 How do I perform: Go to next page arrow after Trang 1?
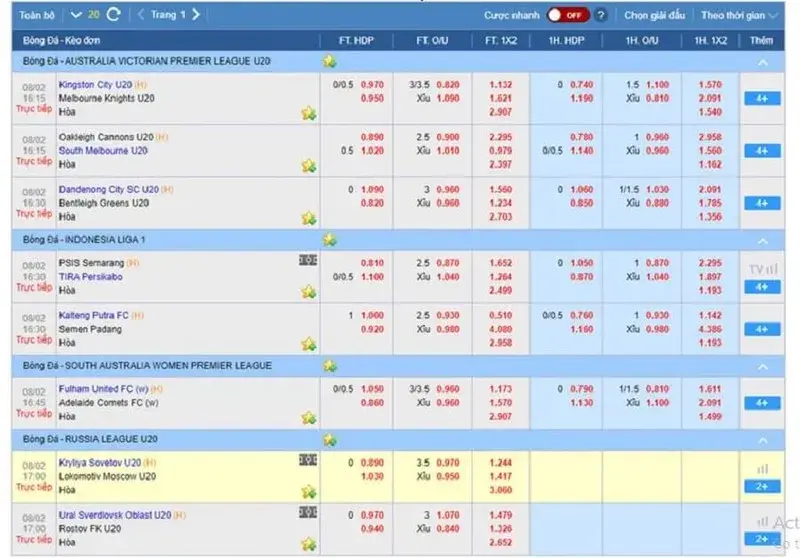click(195, 15)
